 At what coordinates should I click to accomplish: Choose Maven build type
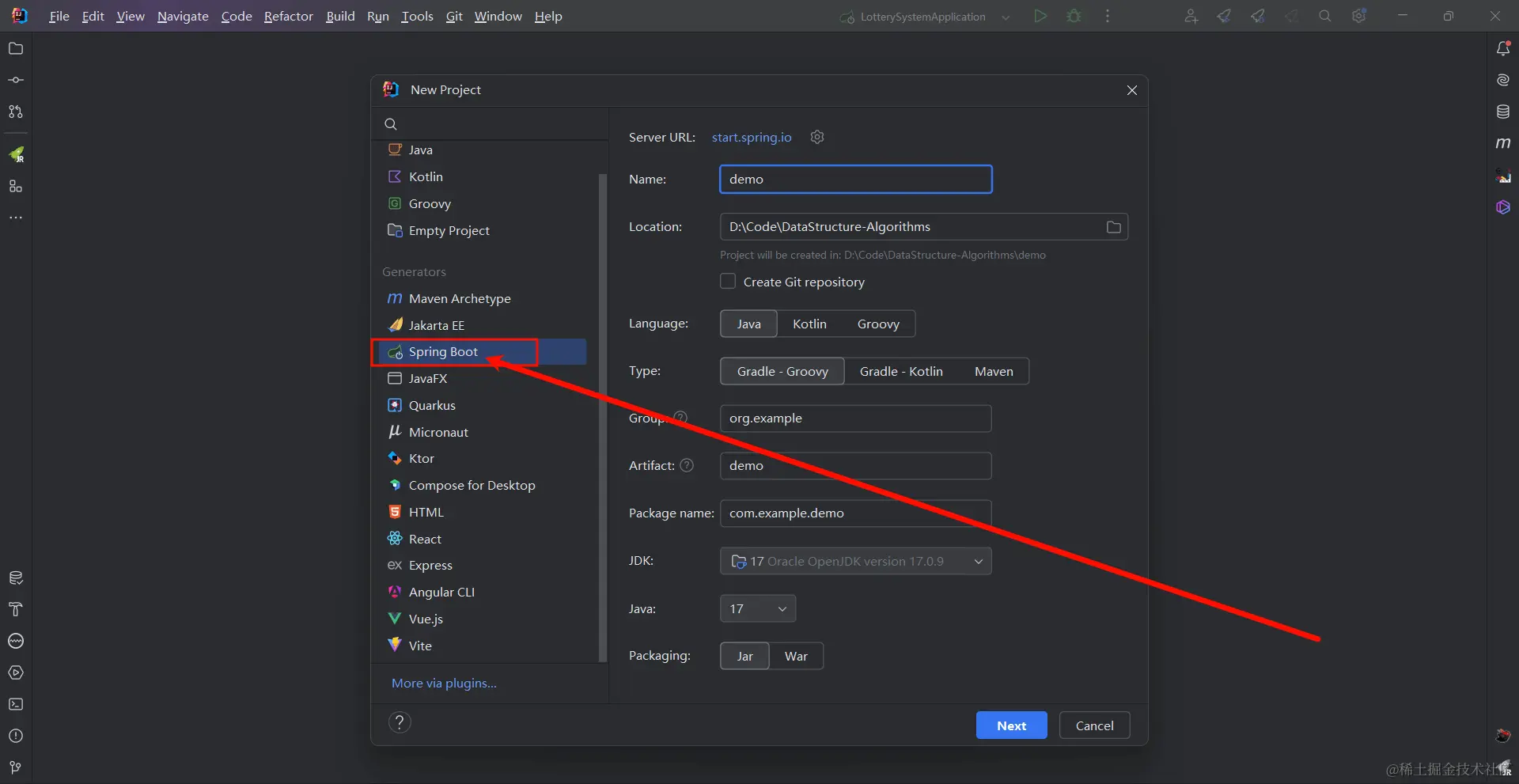tap(994, 371)
